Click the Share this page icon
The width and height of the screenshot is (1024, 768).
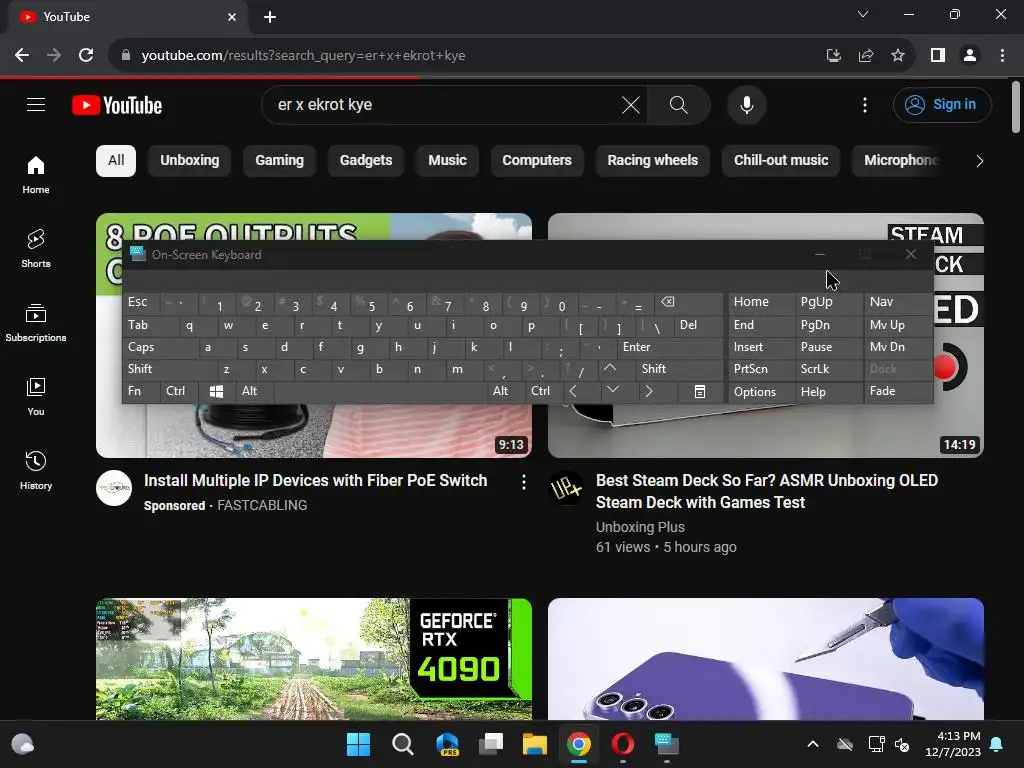(x=866, y=56)
